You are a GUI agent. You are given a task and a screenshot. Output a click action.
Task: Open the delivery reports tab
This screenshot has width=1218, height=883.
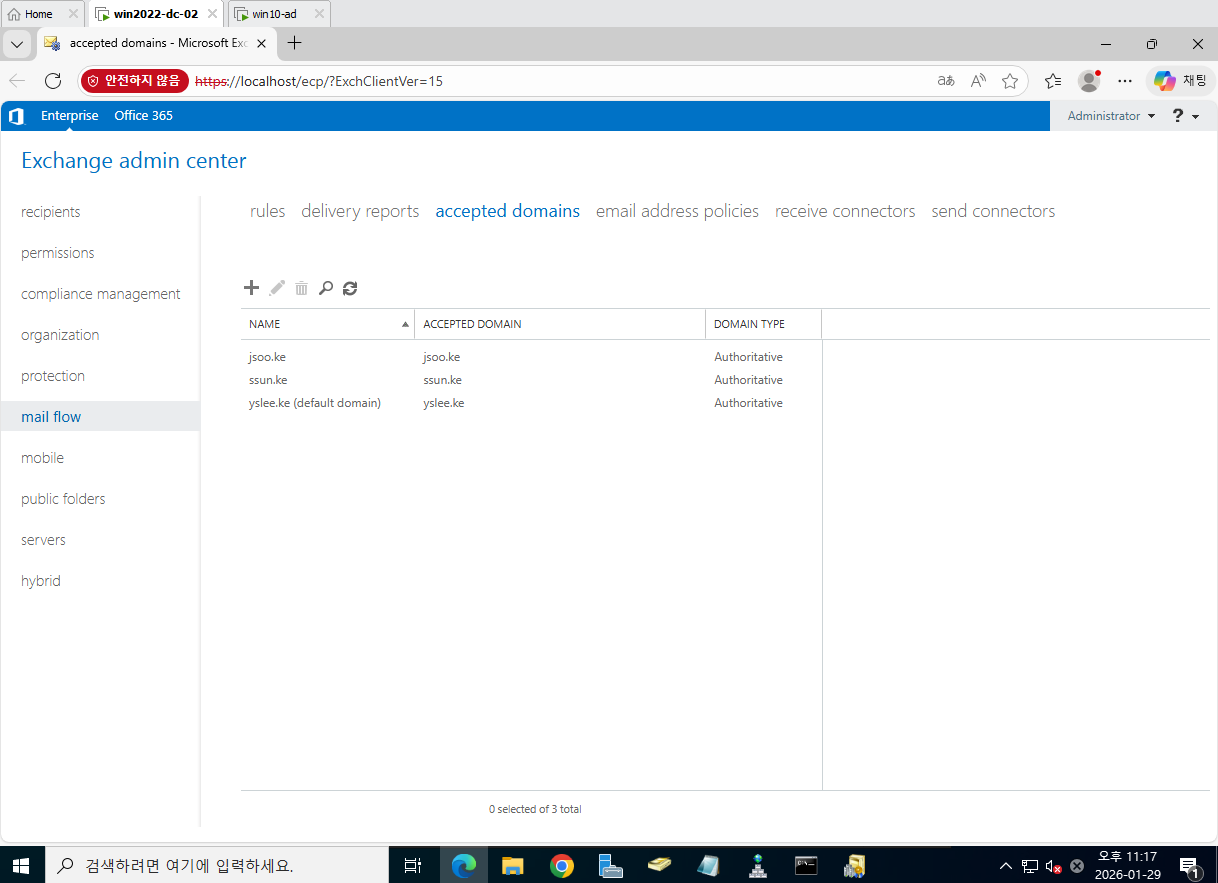(360, 211)
